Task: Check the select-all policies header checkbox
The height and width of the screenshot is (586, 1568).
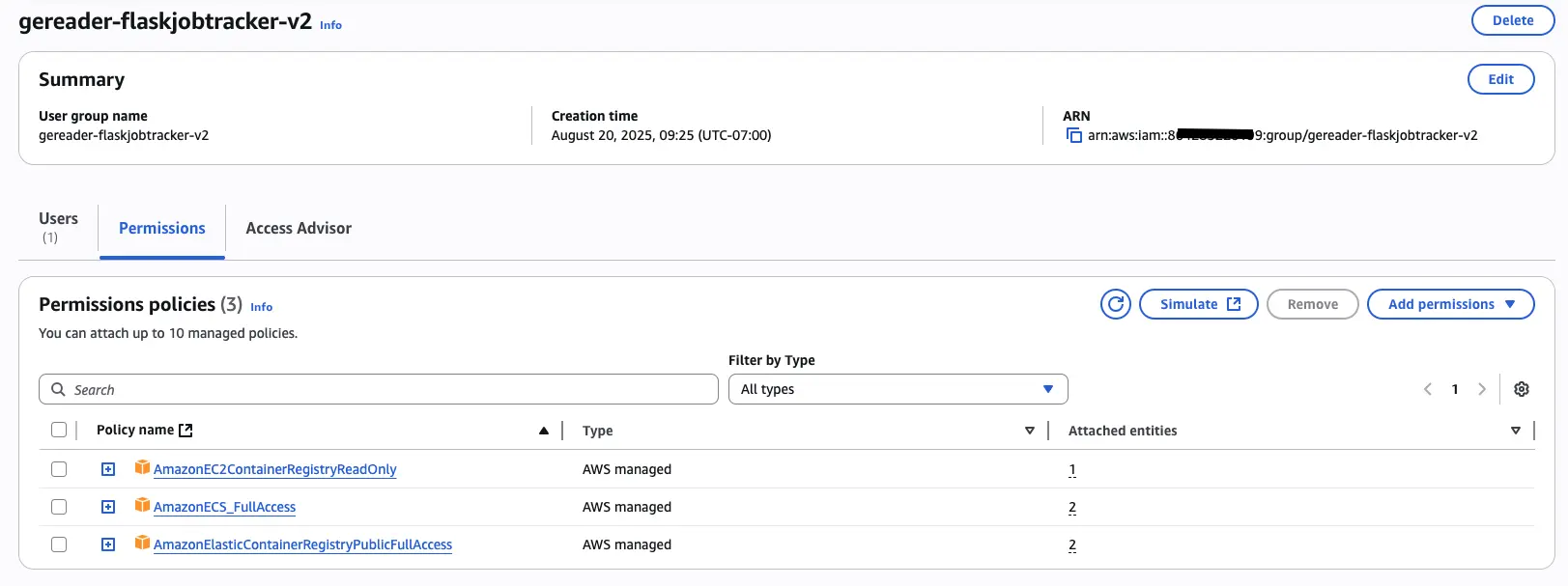Action: coord(59,430)
